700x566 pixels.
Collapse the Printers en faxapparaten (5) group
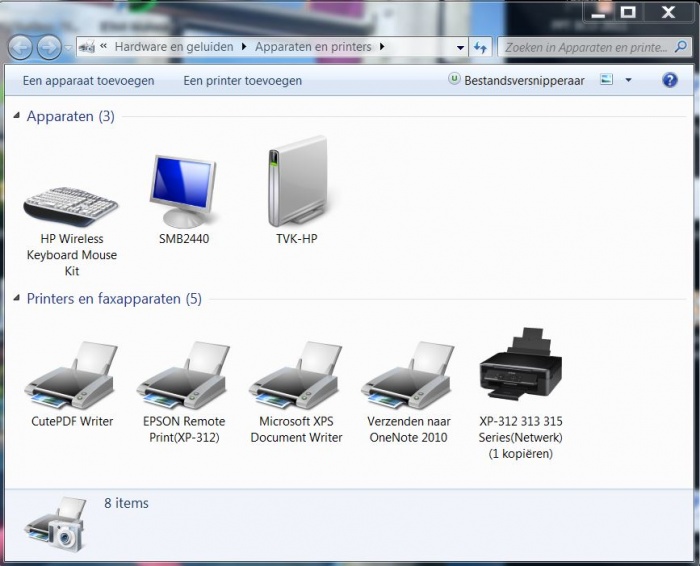coord(17,298)
